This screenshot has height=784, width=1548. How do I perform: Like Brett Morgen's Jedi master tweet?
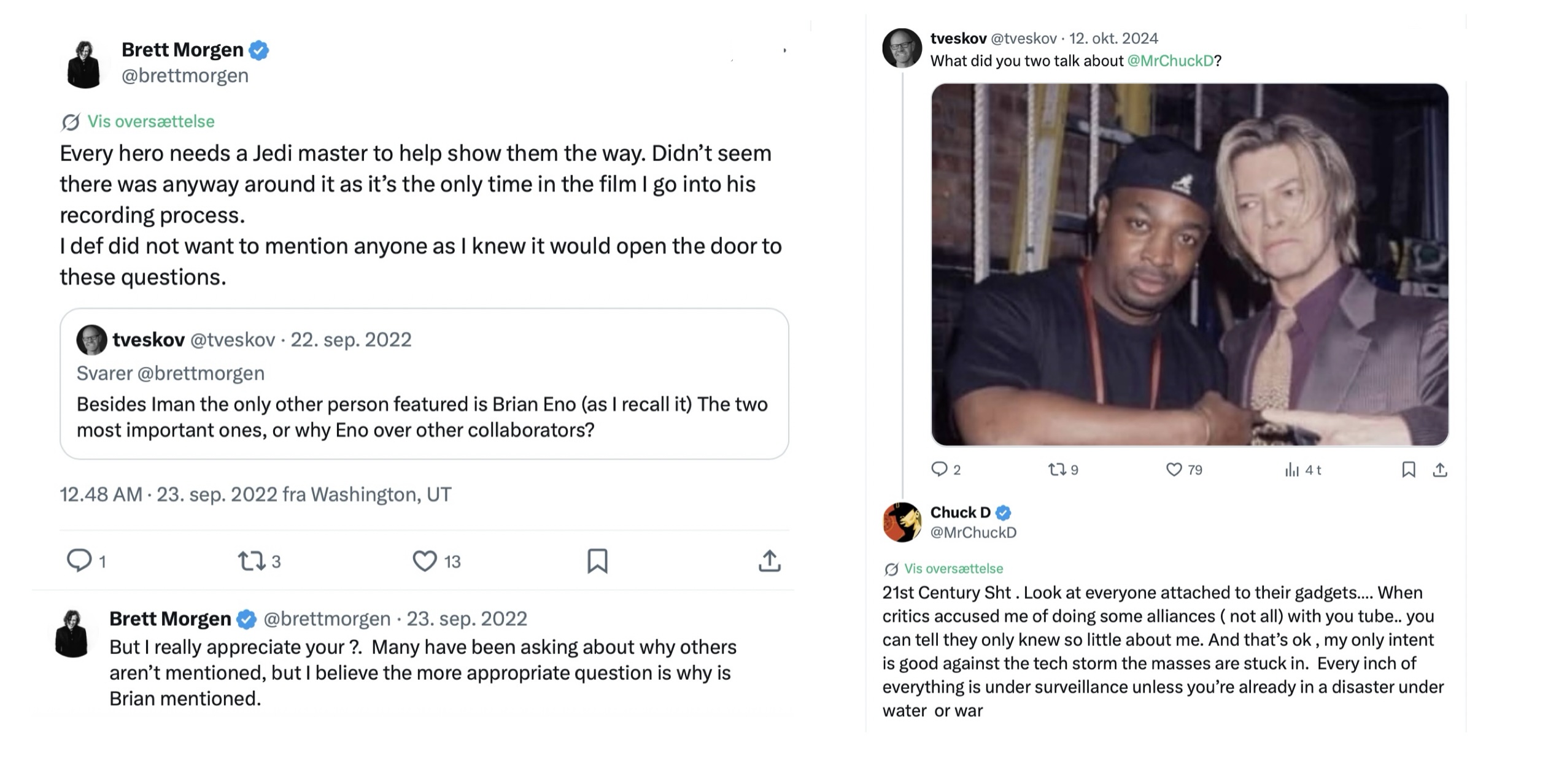[424, 561]
